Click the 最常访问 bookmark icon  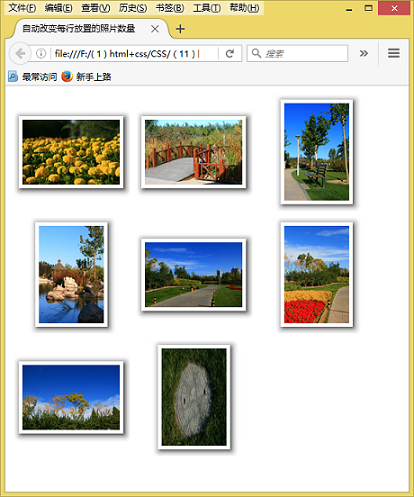click(13, 77)
